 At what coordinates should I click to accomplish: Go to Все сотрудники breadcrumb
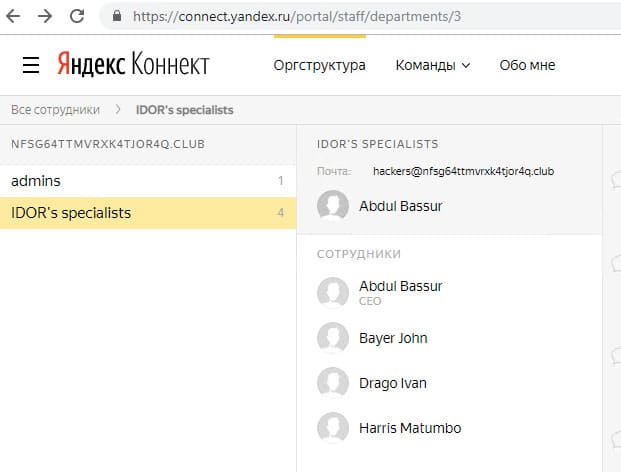point(55,110)
